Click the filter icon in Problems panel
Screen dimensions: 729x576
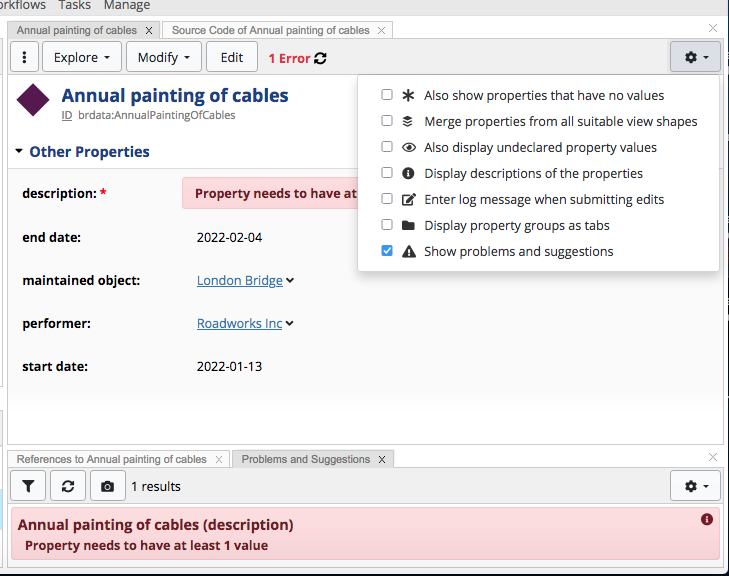tap(28, 486)
